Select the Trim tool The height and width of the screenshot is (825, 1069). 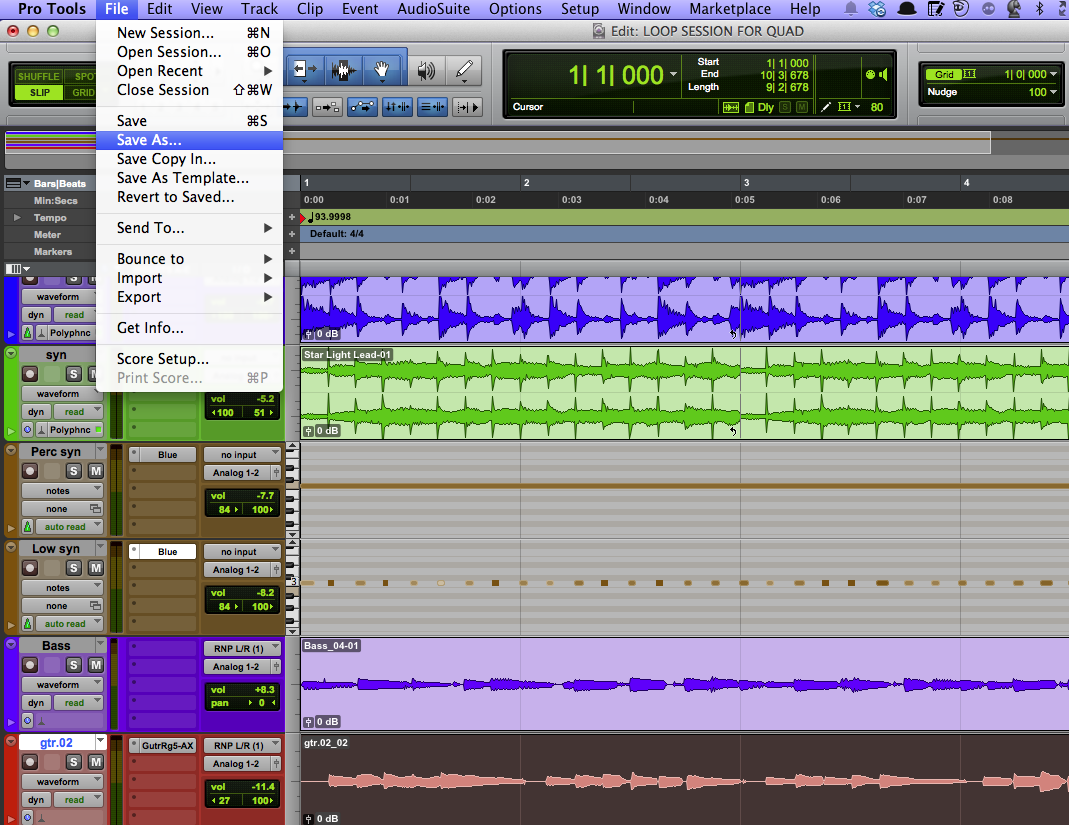click(x=304, y=69)
